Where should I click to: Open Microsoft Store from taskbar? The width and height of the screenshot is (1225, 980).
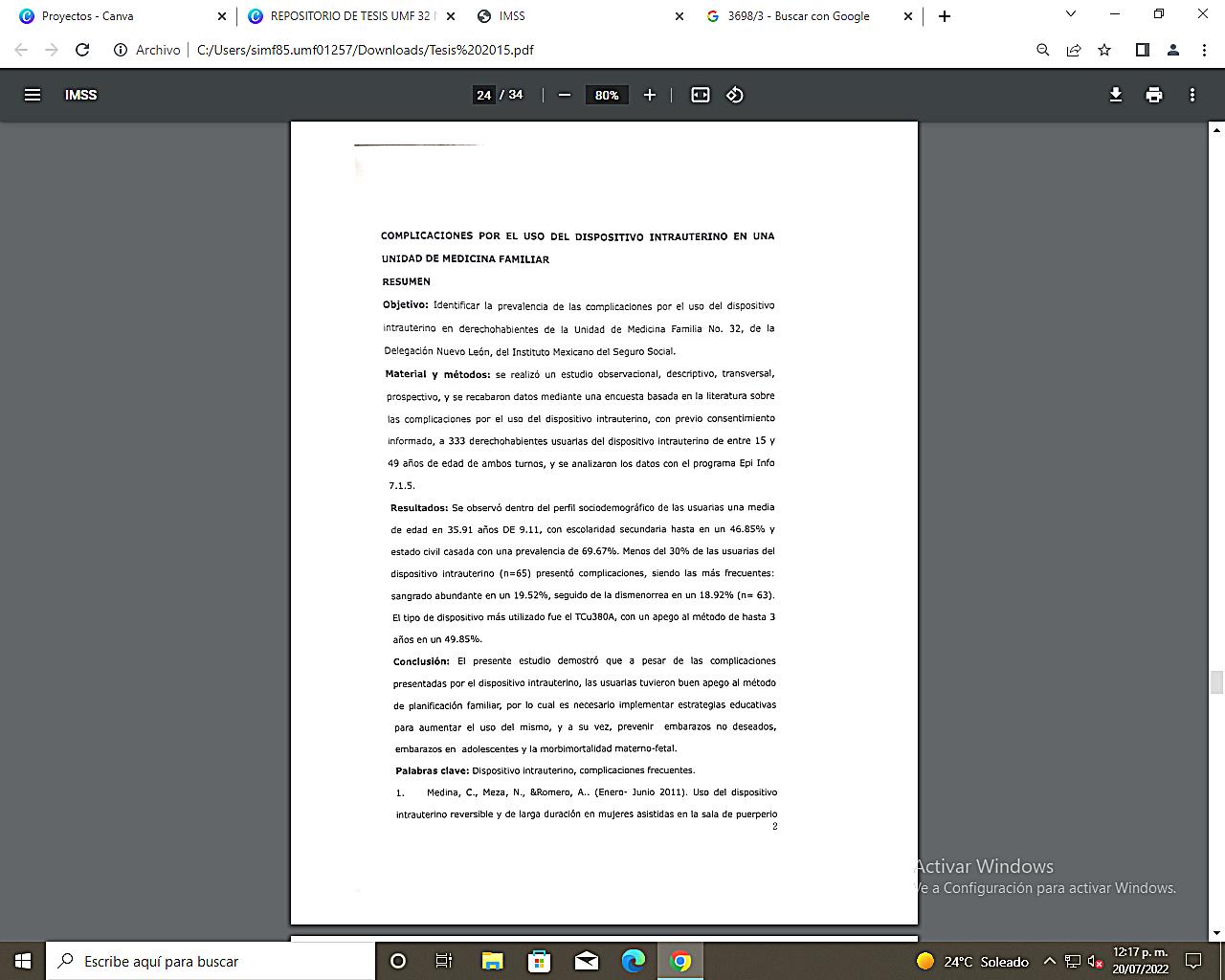pos(539,961)
